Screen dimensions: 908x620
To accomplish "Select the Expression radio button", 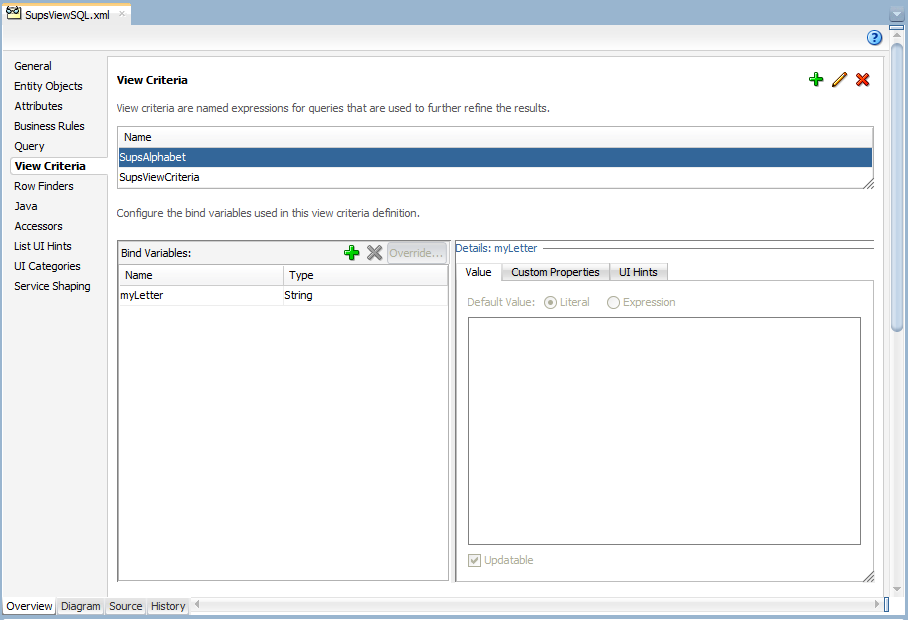I will [614, 302].
